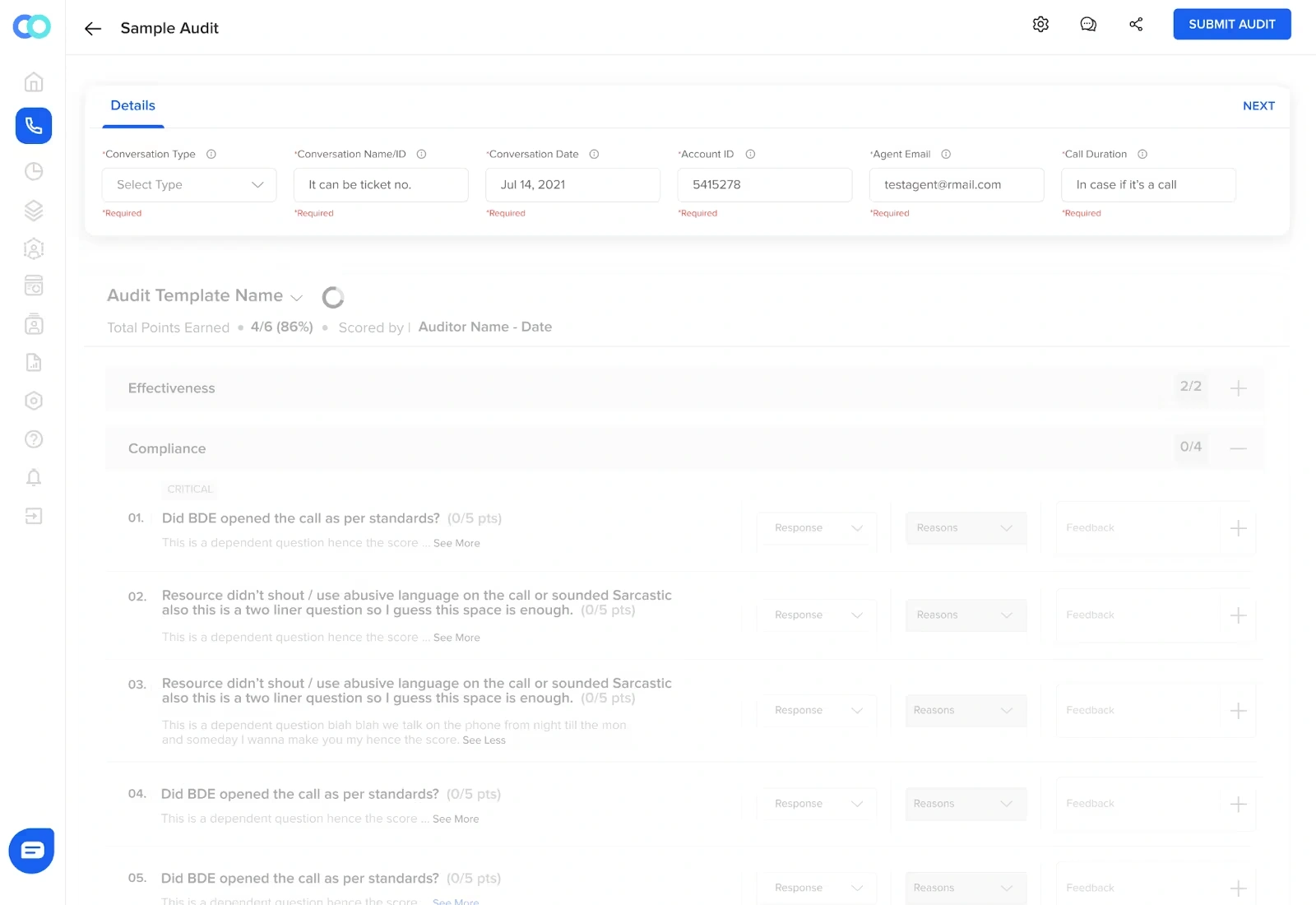Open the Conversation Type dropdown
1316x905 pixels.
click(188, 184)
